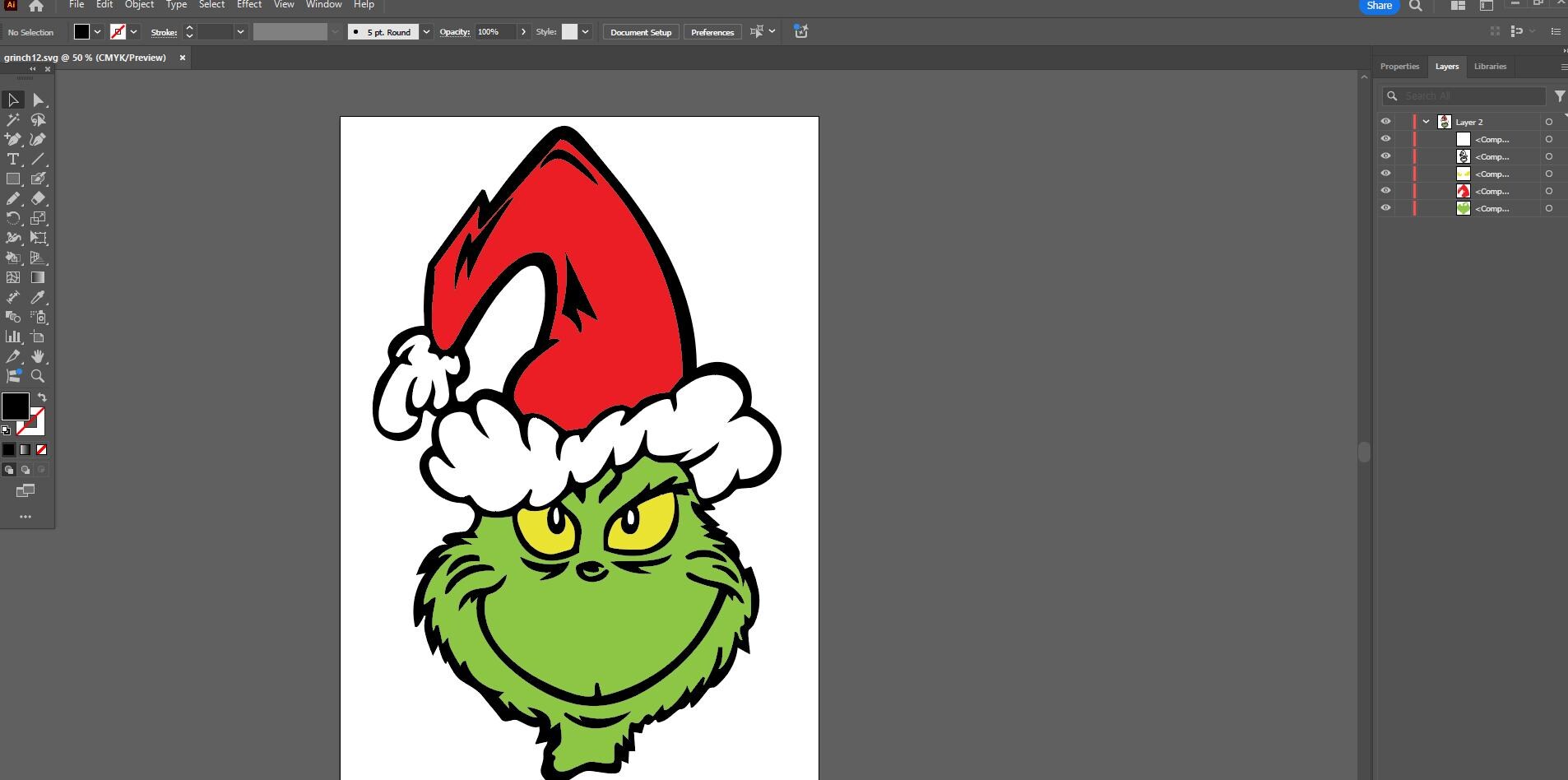Collapse the Layer 2 group
This screenshot has width=1568, height=780.
[x=1426, y=121]
